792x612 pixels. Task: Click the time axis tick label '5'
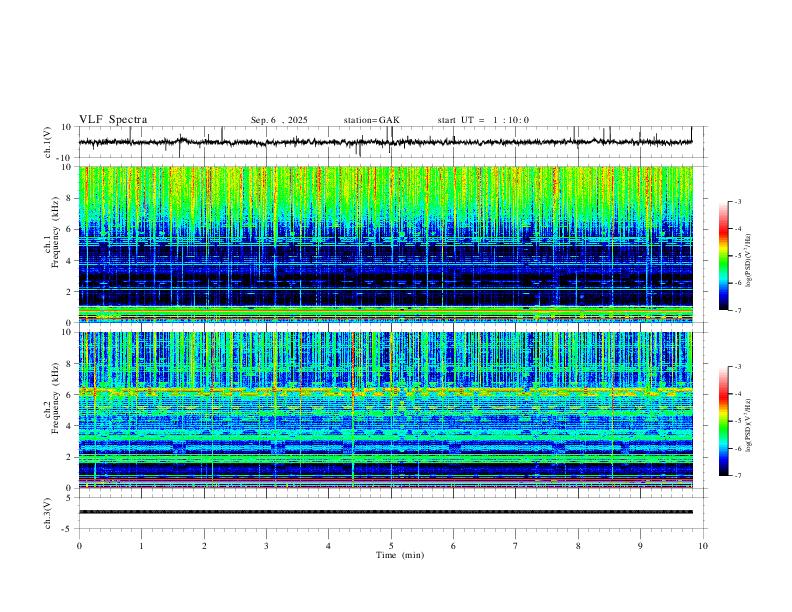(x=391, y=546)
